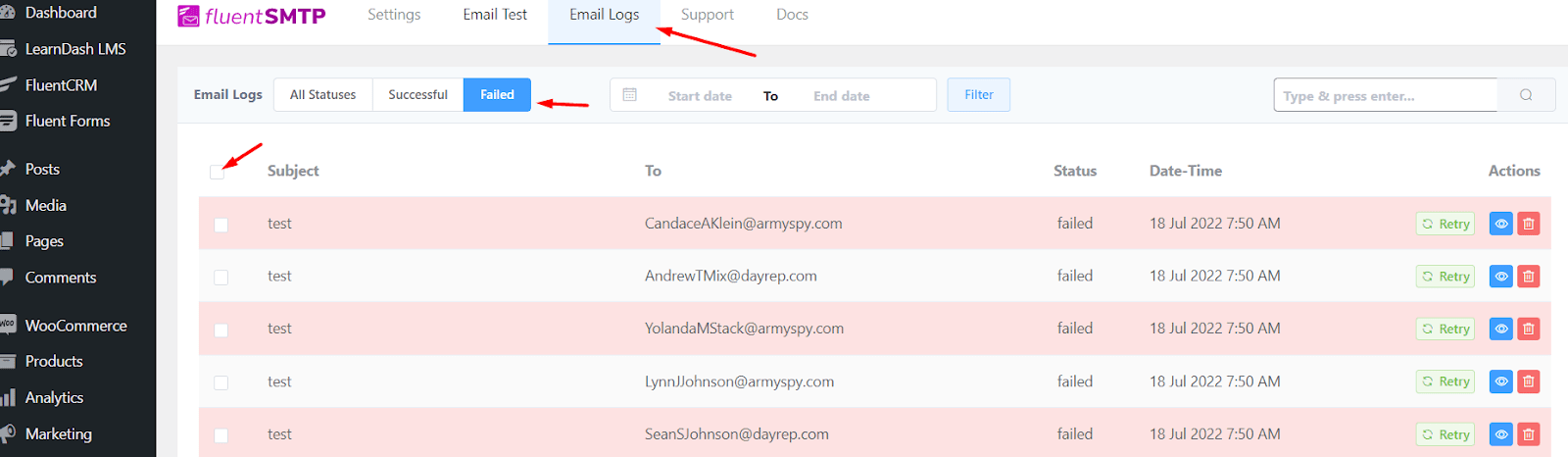The height and width of the screenshot is (457, 1568).
Task: View log details for SeanSJohnson@dayrep.com
Action: 1501,434
